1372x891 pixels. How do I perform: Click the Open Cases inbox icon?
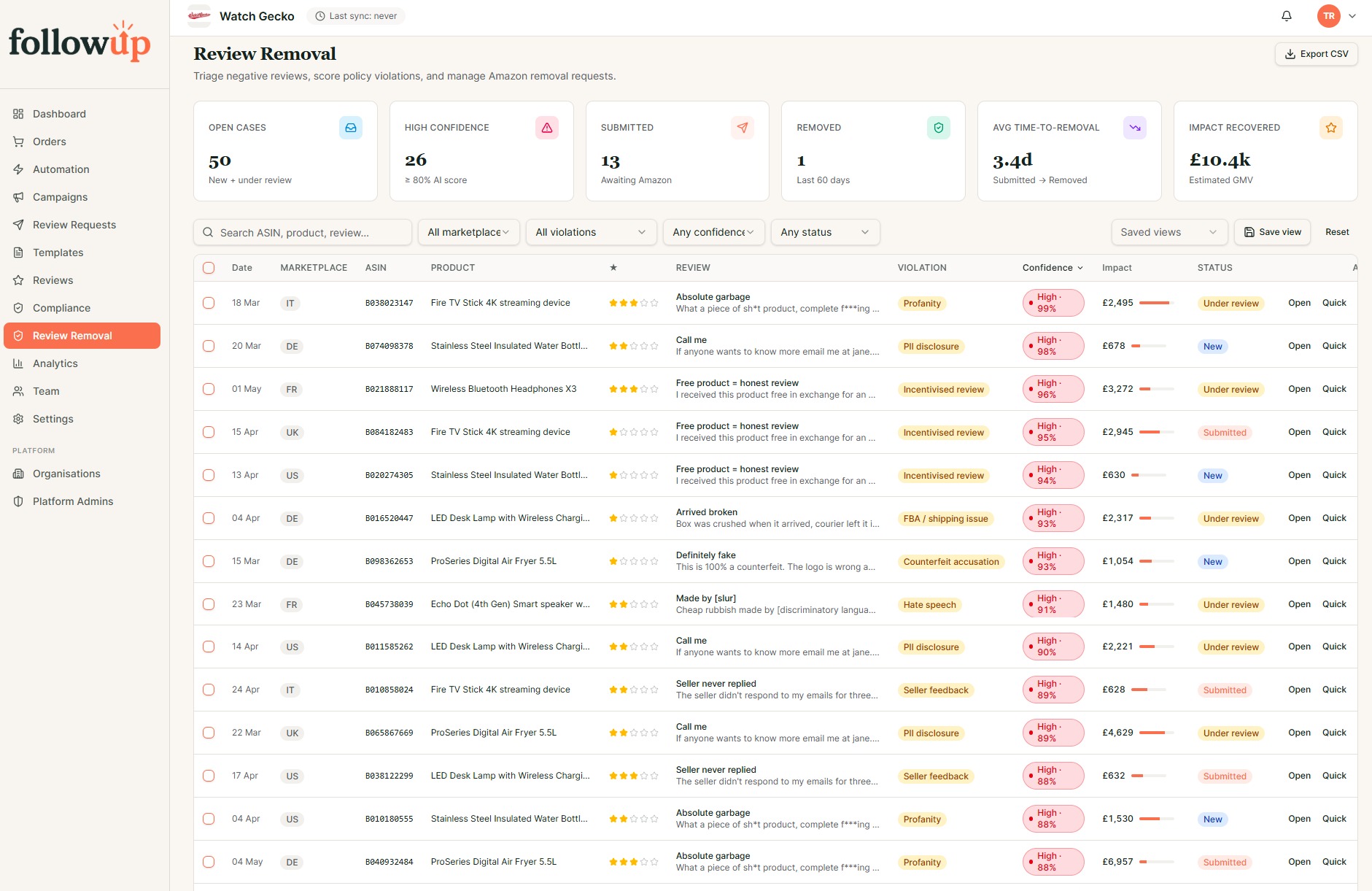[351, 128]
